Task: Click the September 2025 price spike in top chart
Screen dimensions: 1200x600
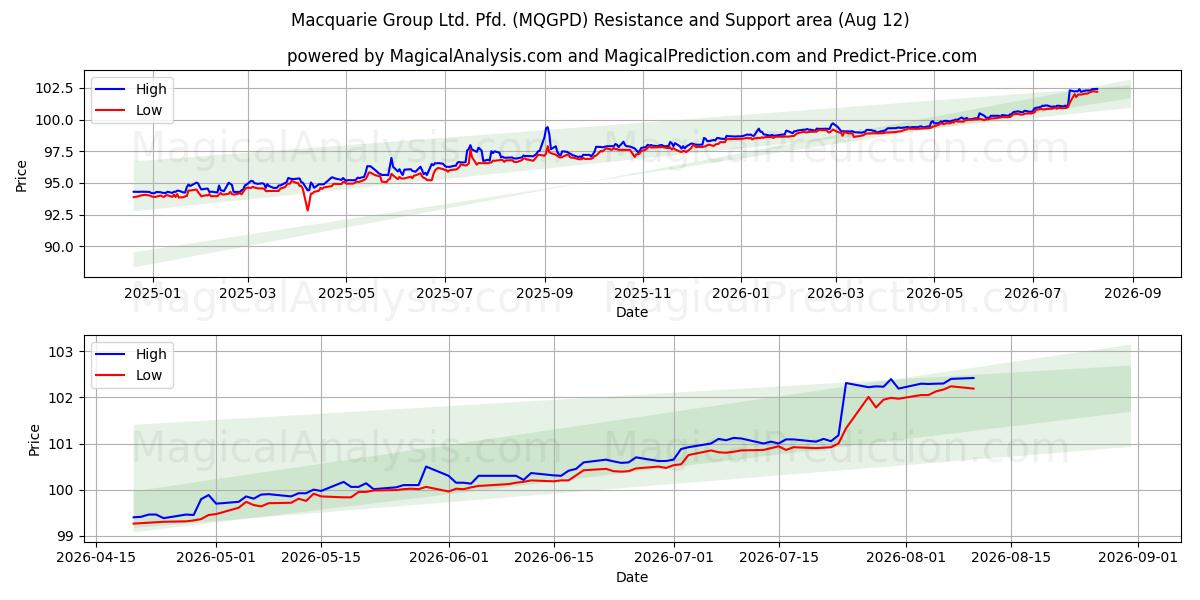Action: coord(547,128)
